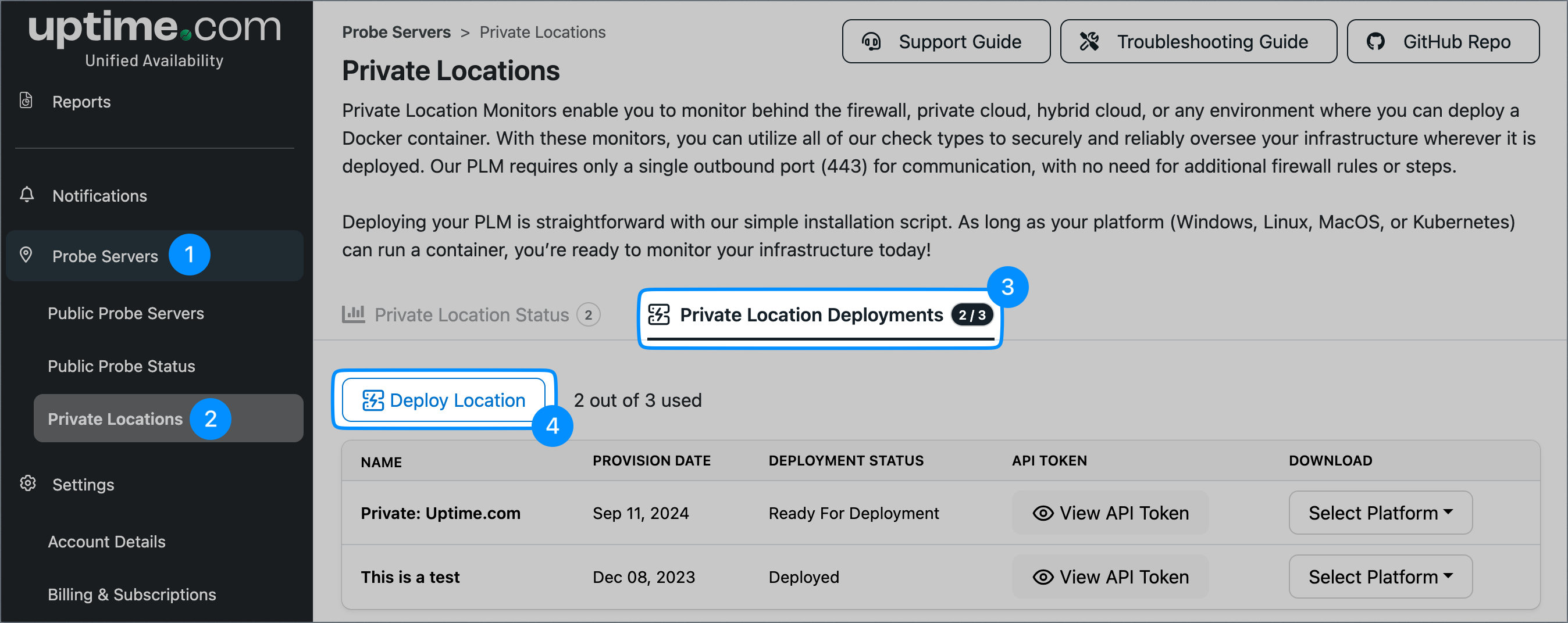
Task: Click the Private Locations breadcrumb text
Action: coord(543,32)
